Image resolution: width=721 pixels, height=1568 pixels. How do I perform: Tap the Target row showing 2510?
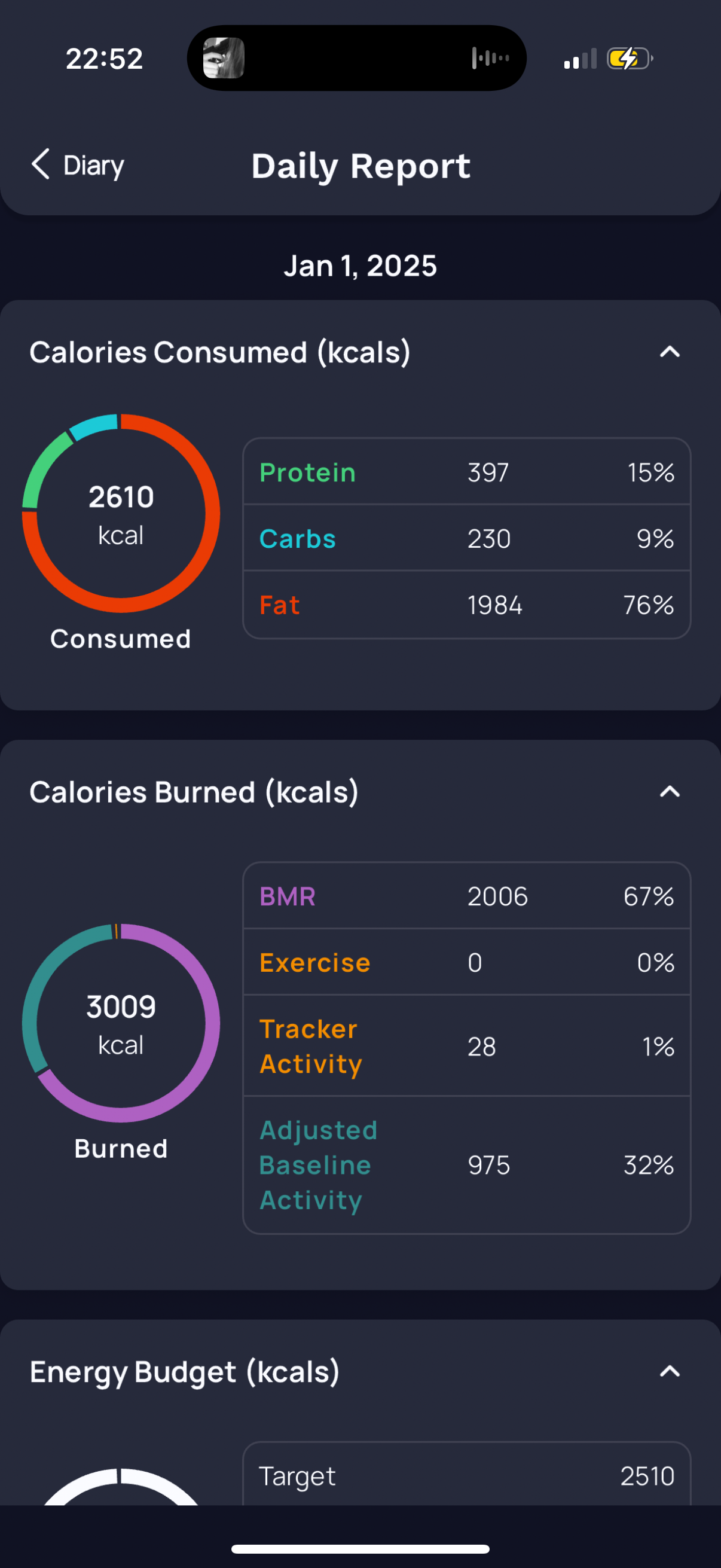[466, 1475]
